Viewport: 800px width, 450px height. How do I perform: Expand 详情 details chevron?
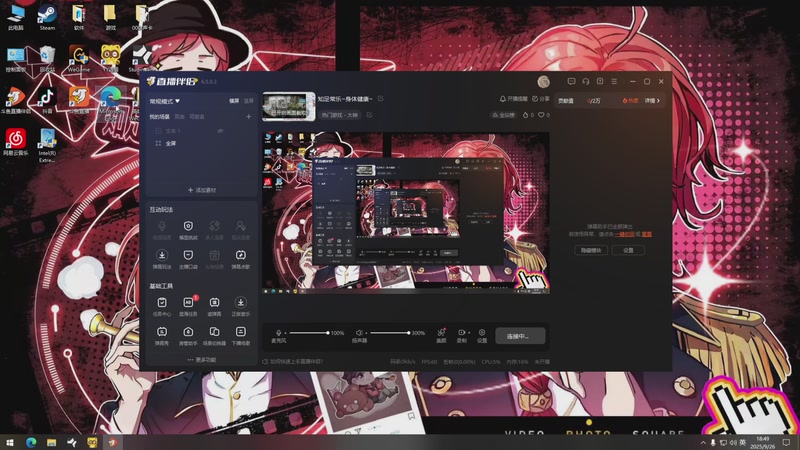pos(652,101)
